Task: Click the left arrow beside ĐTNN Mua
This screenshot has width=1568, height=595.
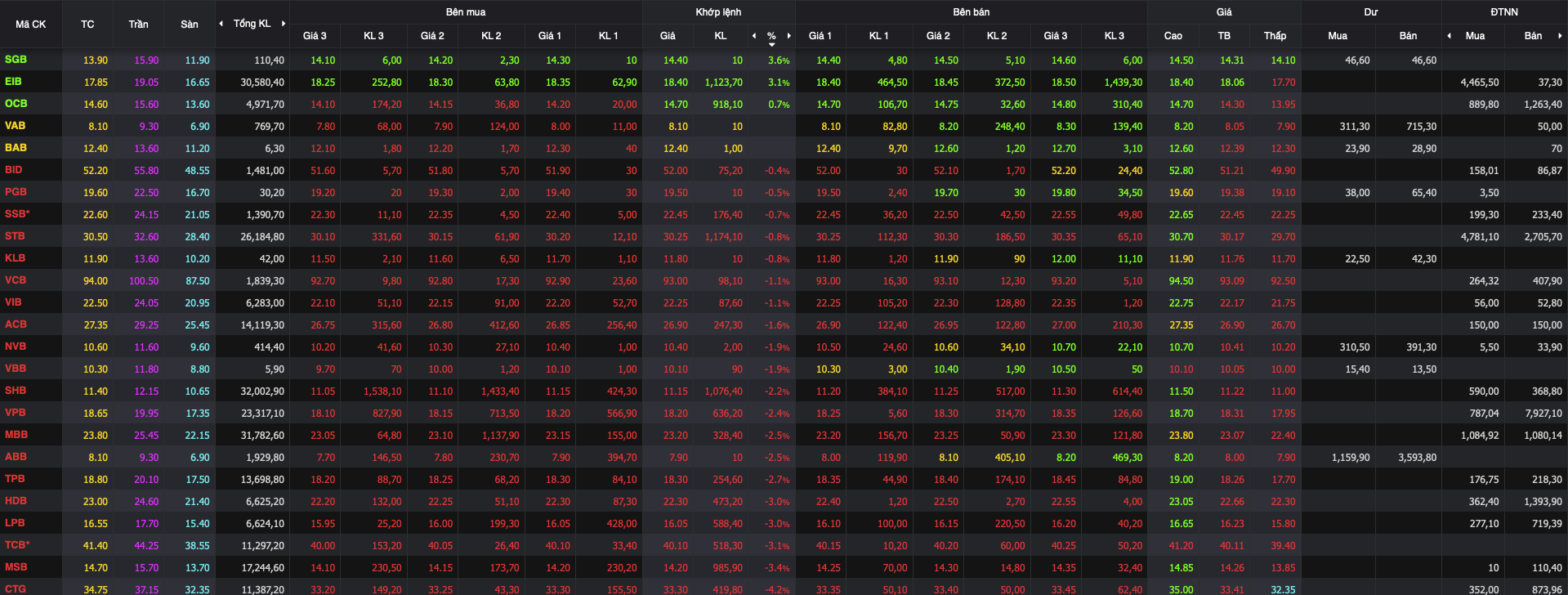Action: coord(1449,36)
